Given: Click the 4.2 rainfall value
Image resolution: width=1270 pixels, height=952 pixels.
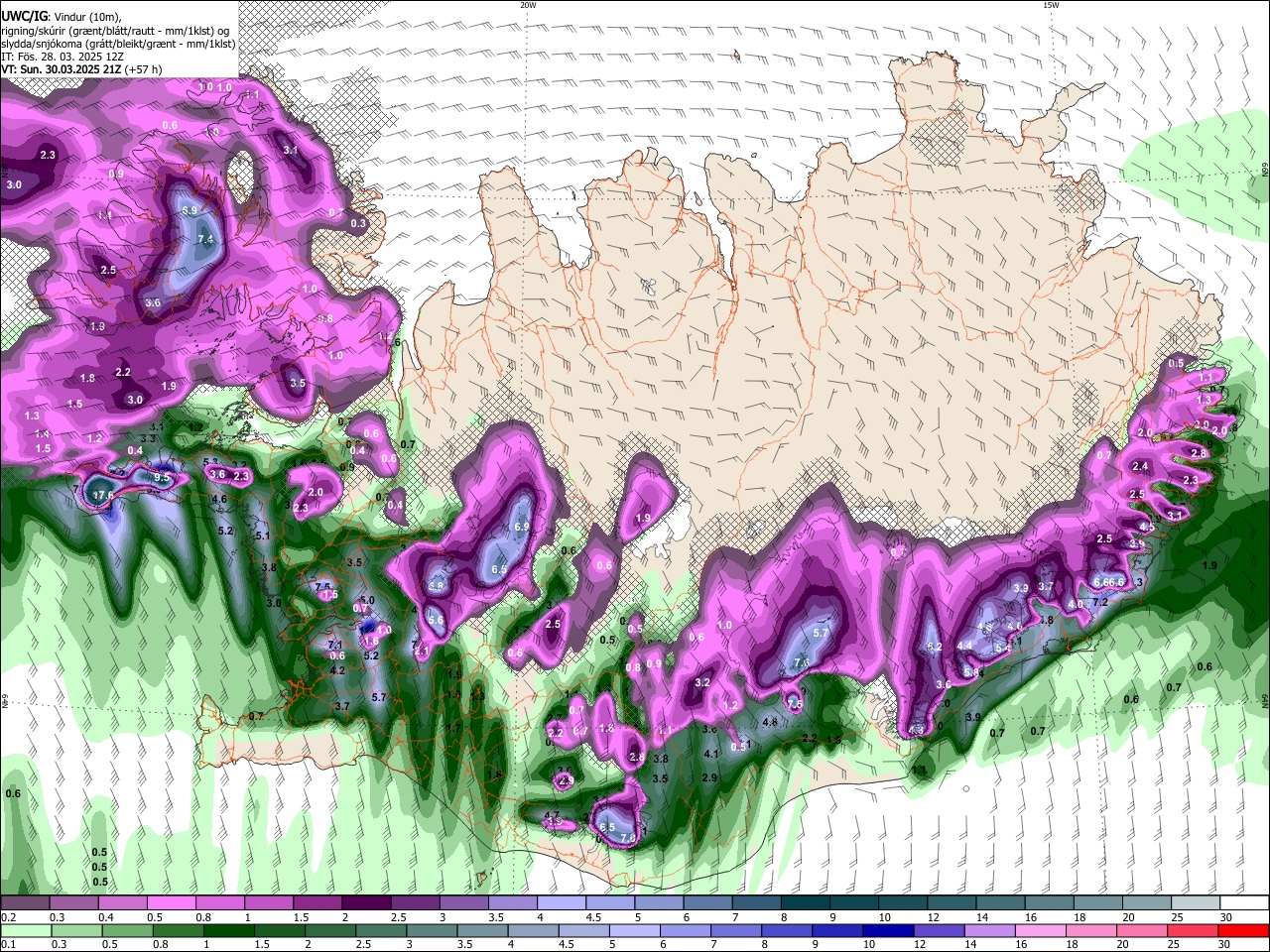Looking at the screenshot, I should click(337, 670).
